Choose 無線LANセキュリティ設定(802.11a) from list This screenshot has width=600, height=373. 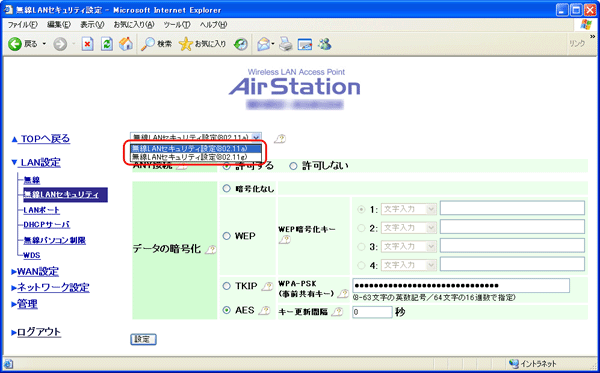click(x=196, y=148)
